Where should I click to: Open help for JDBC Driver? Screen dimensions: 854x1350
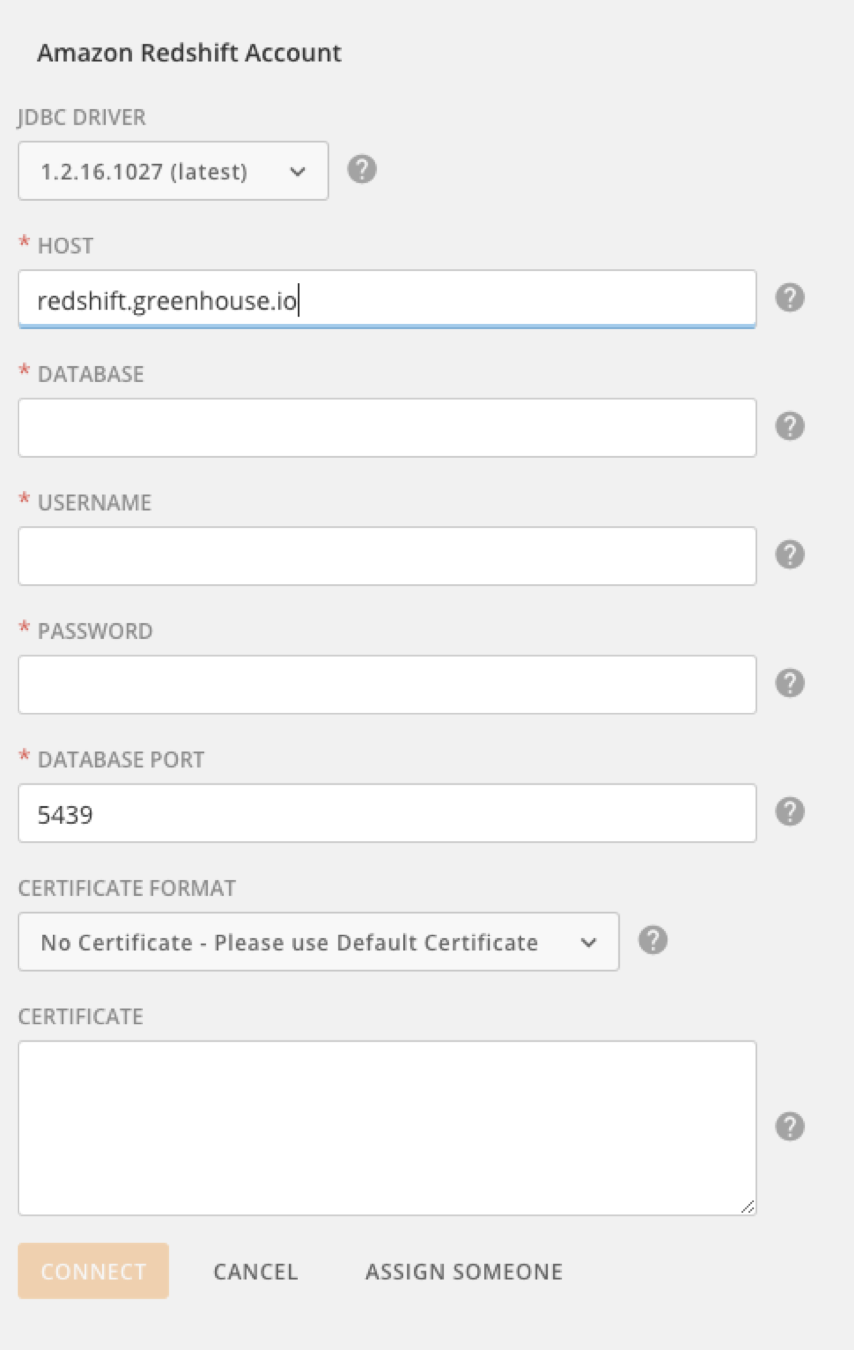point(362,170)
